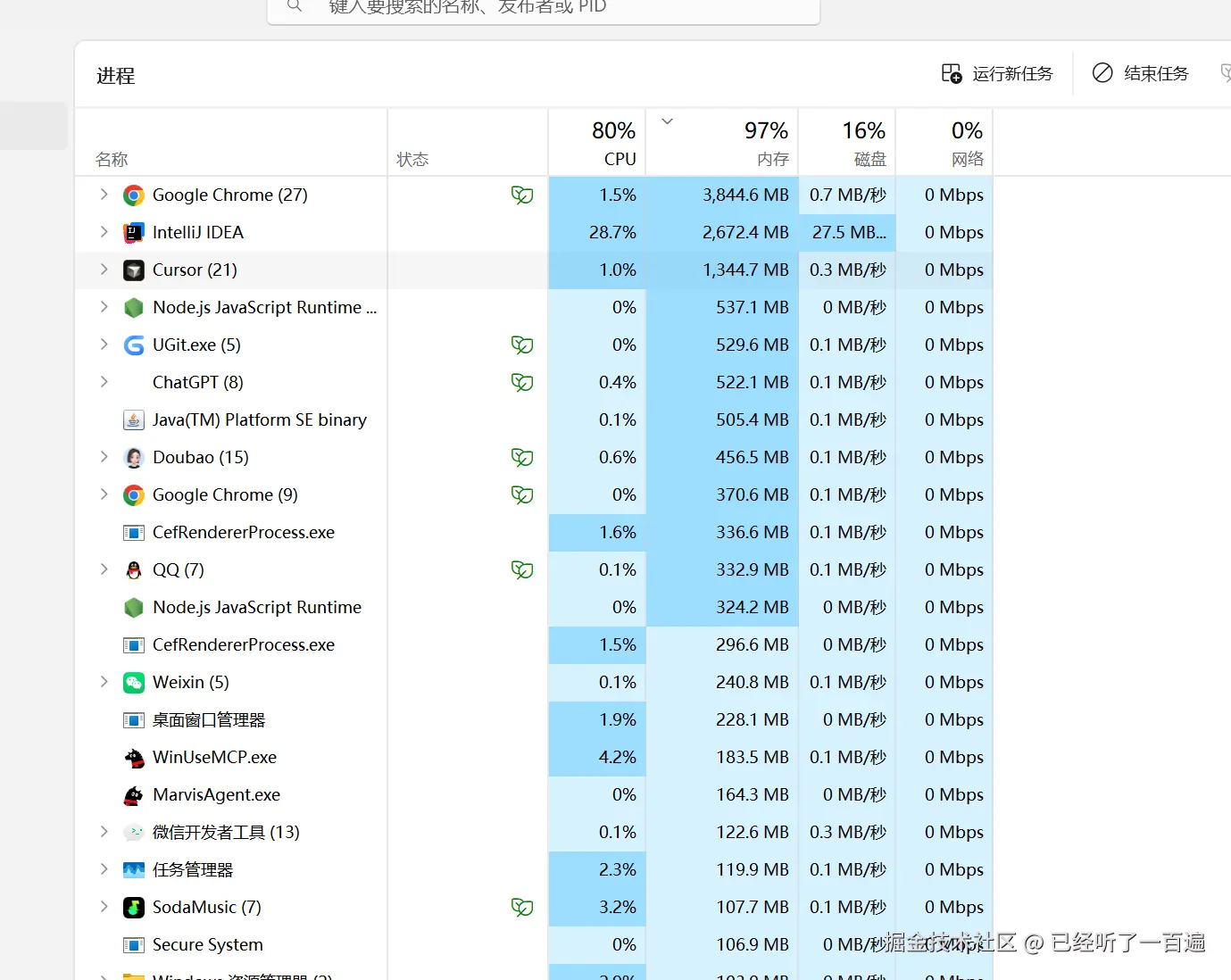Screen dimensions: 1231x980
Task: Click the Cursor app icon
Action: tap(134, 270)
